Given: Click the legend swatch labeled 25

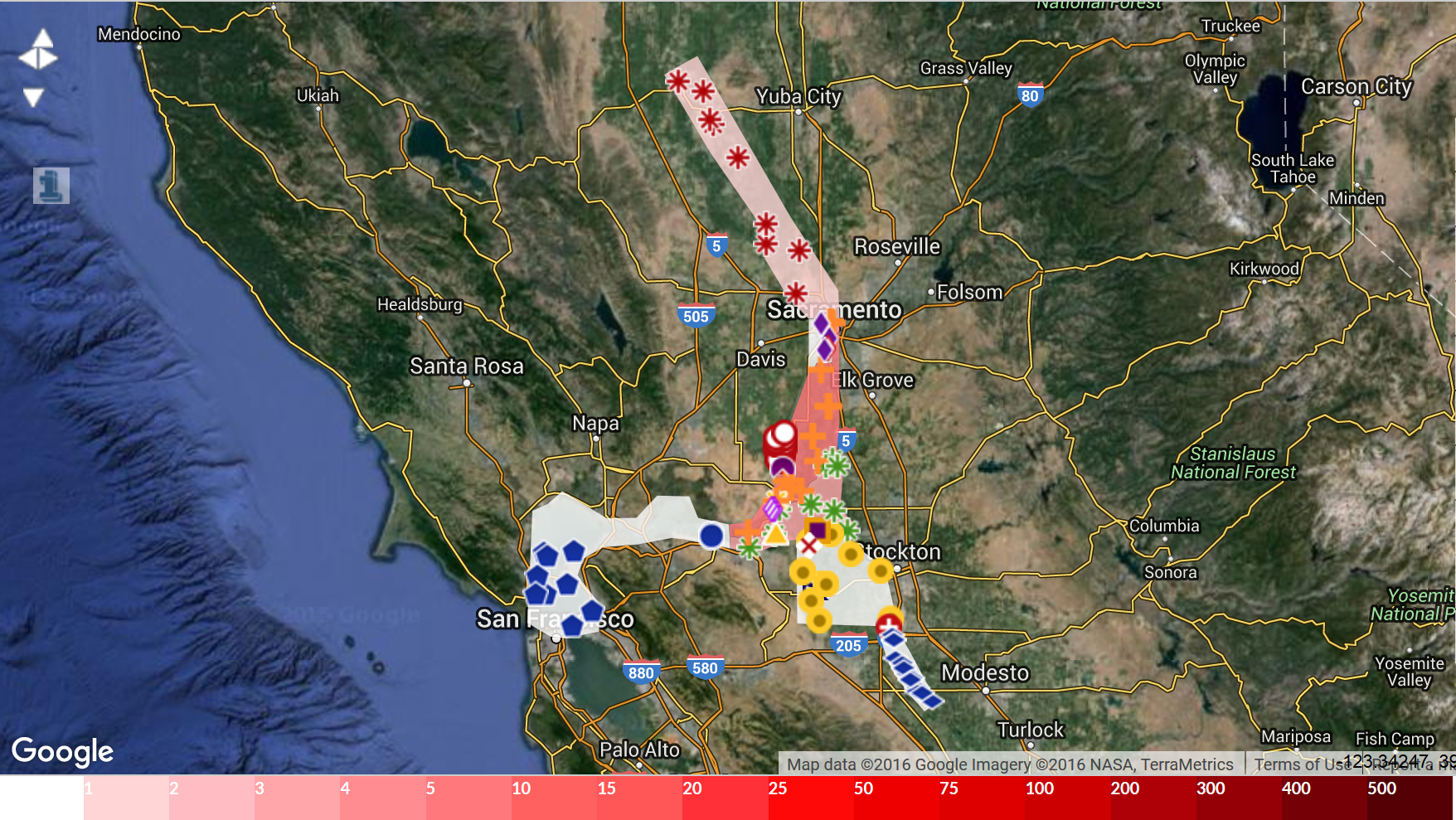Looking at the screenshot, I should (811, 798).
